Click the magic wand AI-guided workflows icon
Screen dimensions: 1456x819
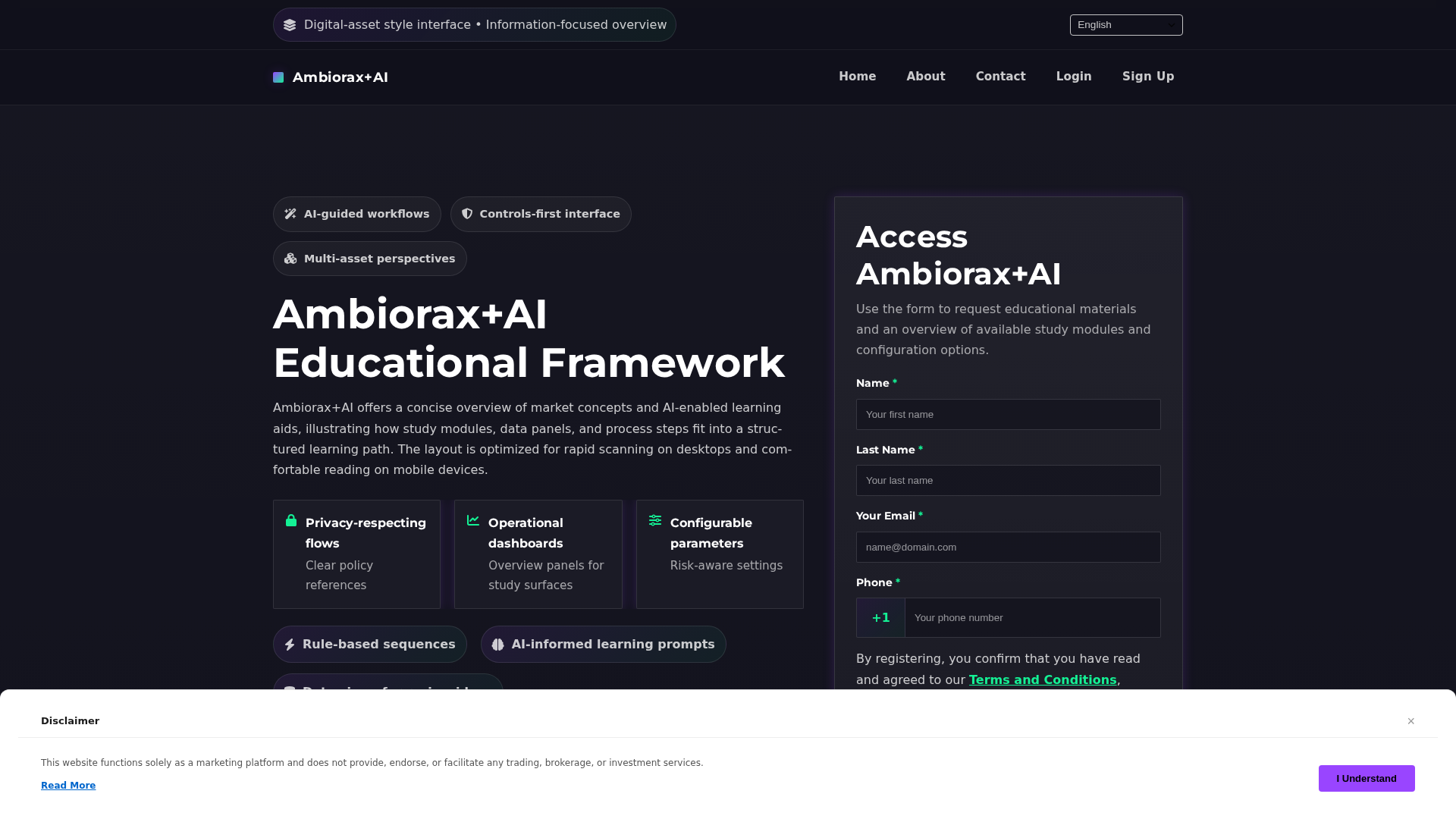pyautogui.click(x=290, y=214)
